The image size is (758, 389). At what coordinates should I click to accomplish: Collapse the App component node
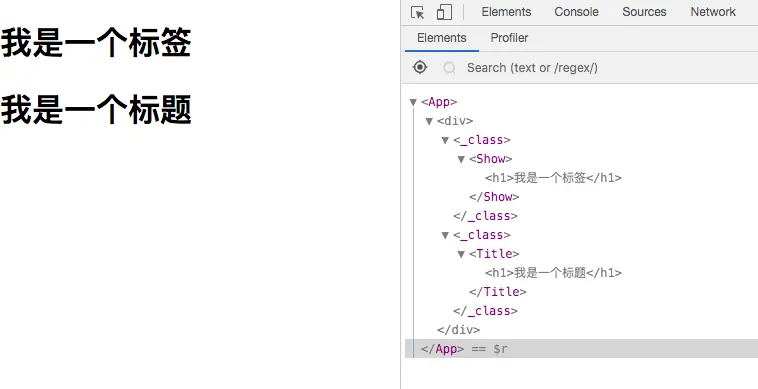click(x=413, y=102)
